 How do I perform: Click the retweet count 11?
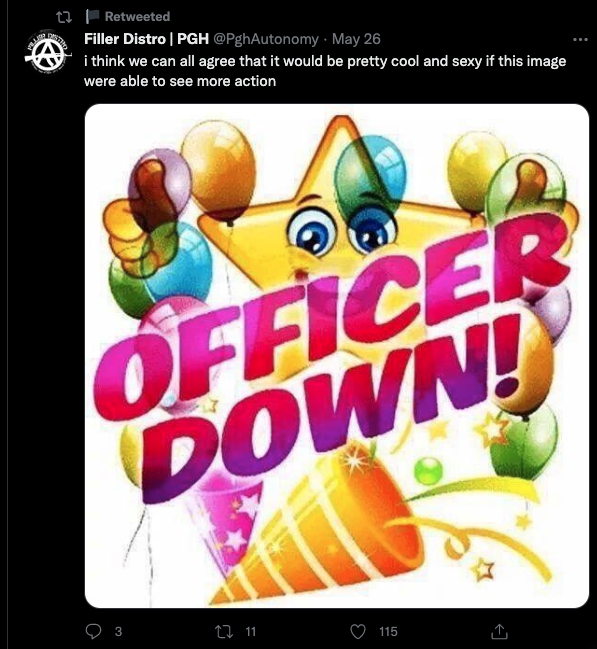[250, 631]
